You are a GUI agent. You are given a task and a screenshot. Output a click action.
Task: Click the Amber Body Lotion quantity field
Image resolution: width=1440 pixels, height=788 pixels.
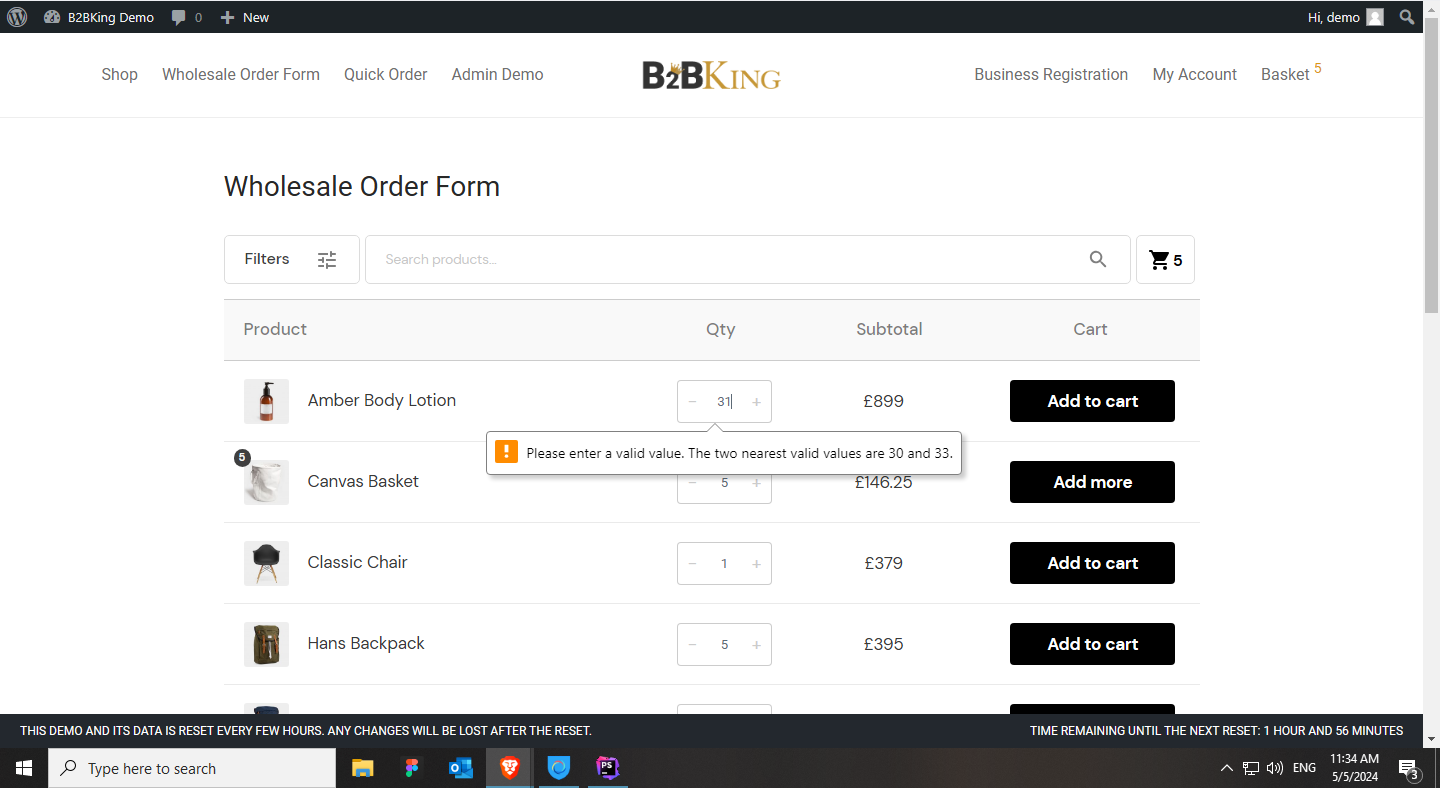pyautogui.click(x=724, y=402)
